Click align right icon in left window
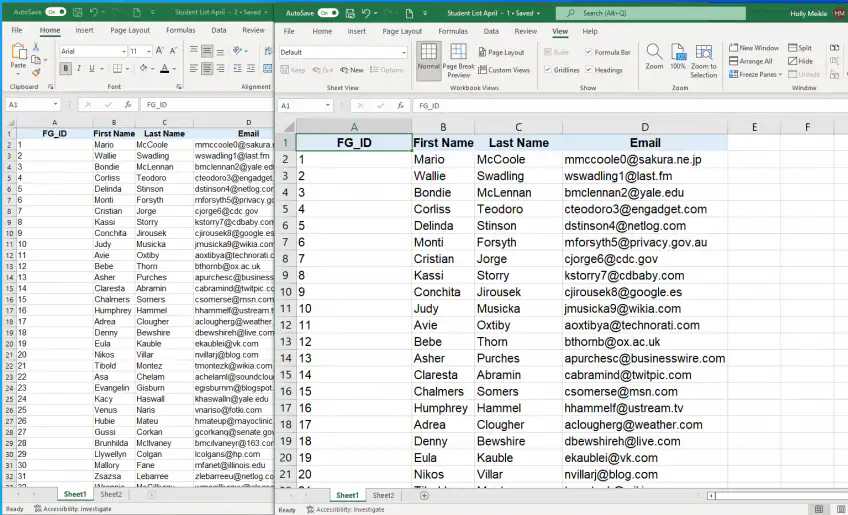This screenshot has height=515, width=848. [x=220, y=68]
